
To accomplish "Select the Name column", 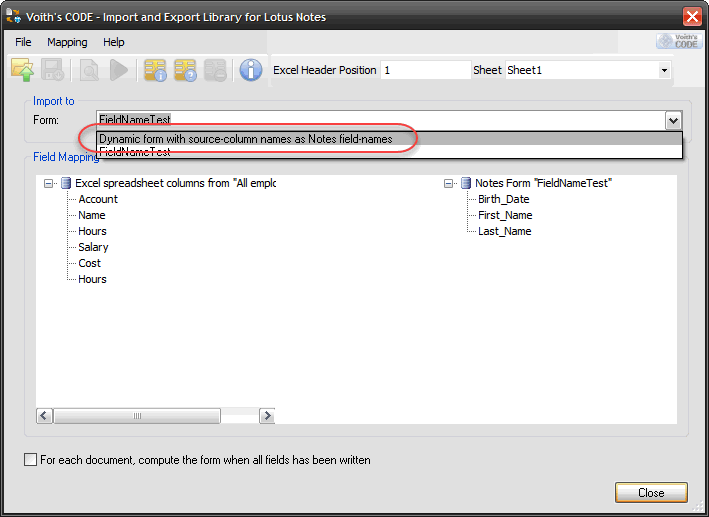I will click(92, 215).
